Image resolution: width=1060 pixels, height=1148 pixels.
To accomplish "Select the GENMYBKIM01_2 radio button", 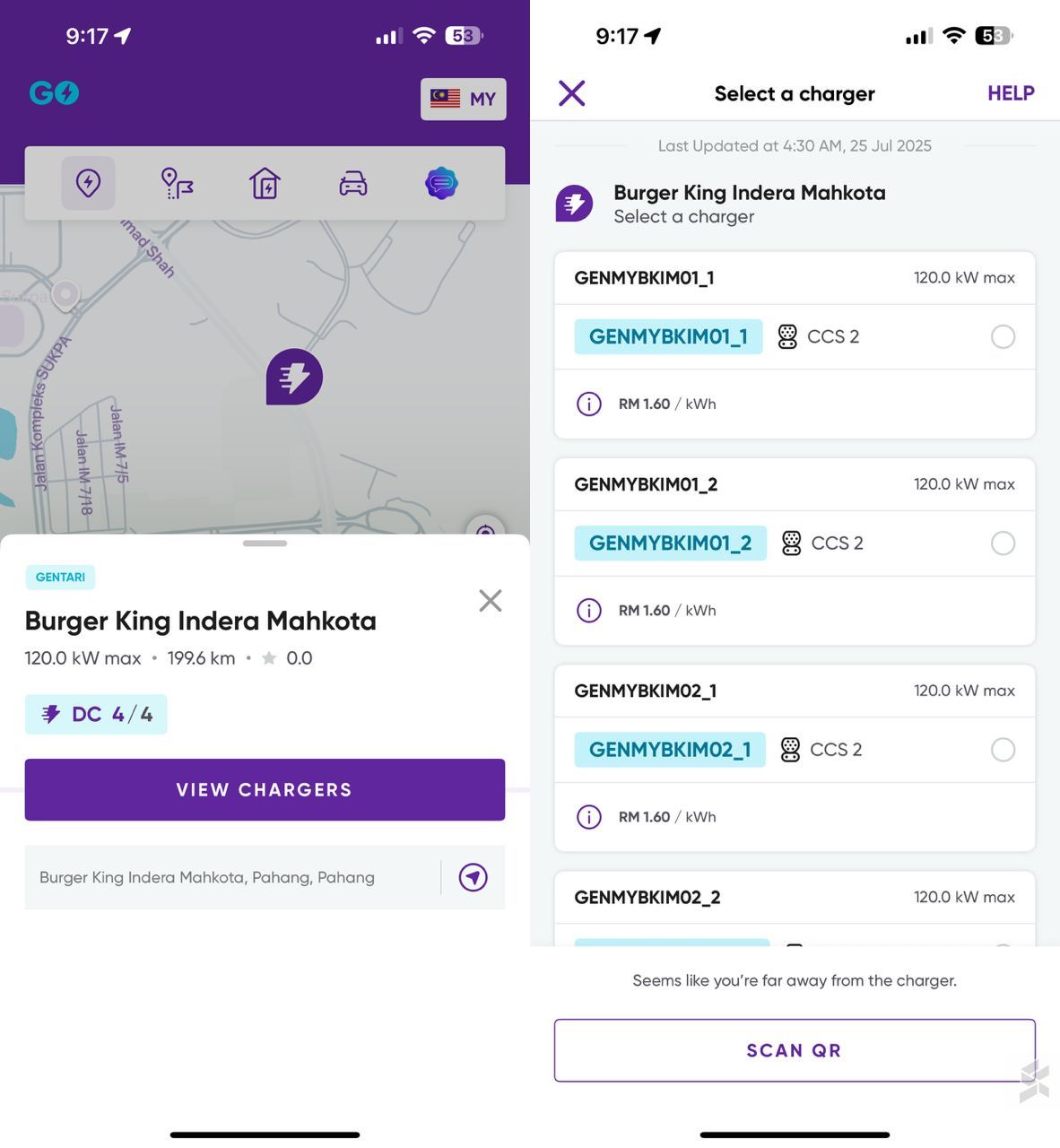I will tap(1003, 543).
